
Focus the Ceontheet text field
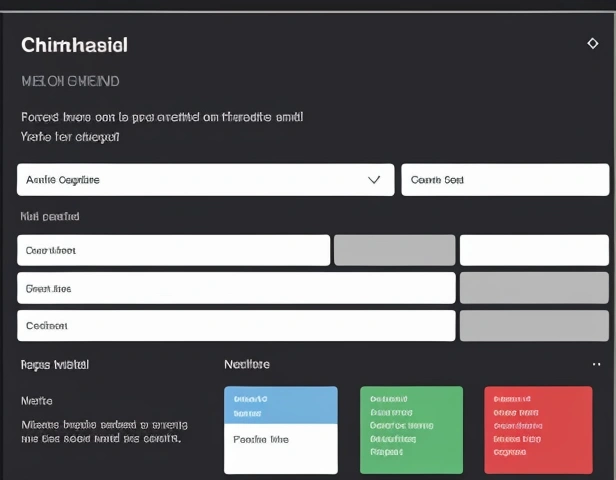point(173,250)
